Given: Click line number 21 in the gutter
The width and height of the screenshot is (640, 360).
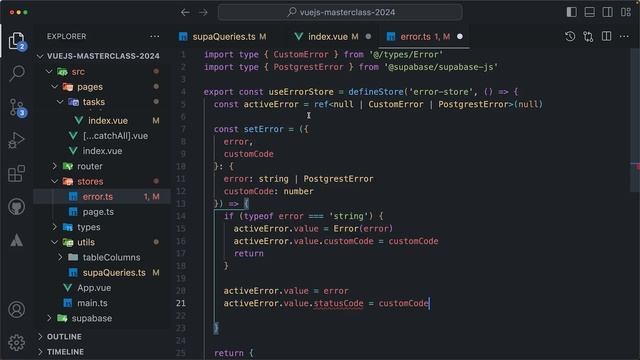Looking at the screenshot, I should pos(181,303).
